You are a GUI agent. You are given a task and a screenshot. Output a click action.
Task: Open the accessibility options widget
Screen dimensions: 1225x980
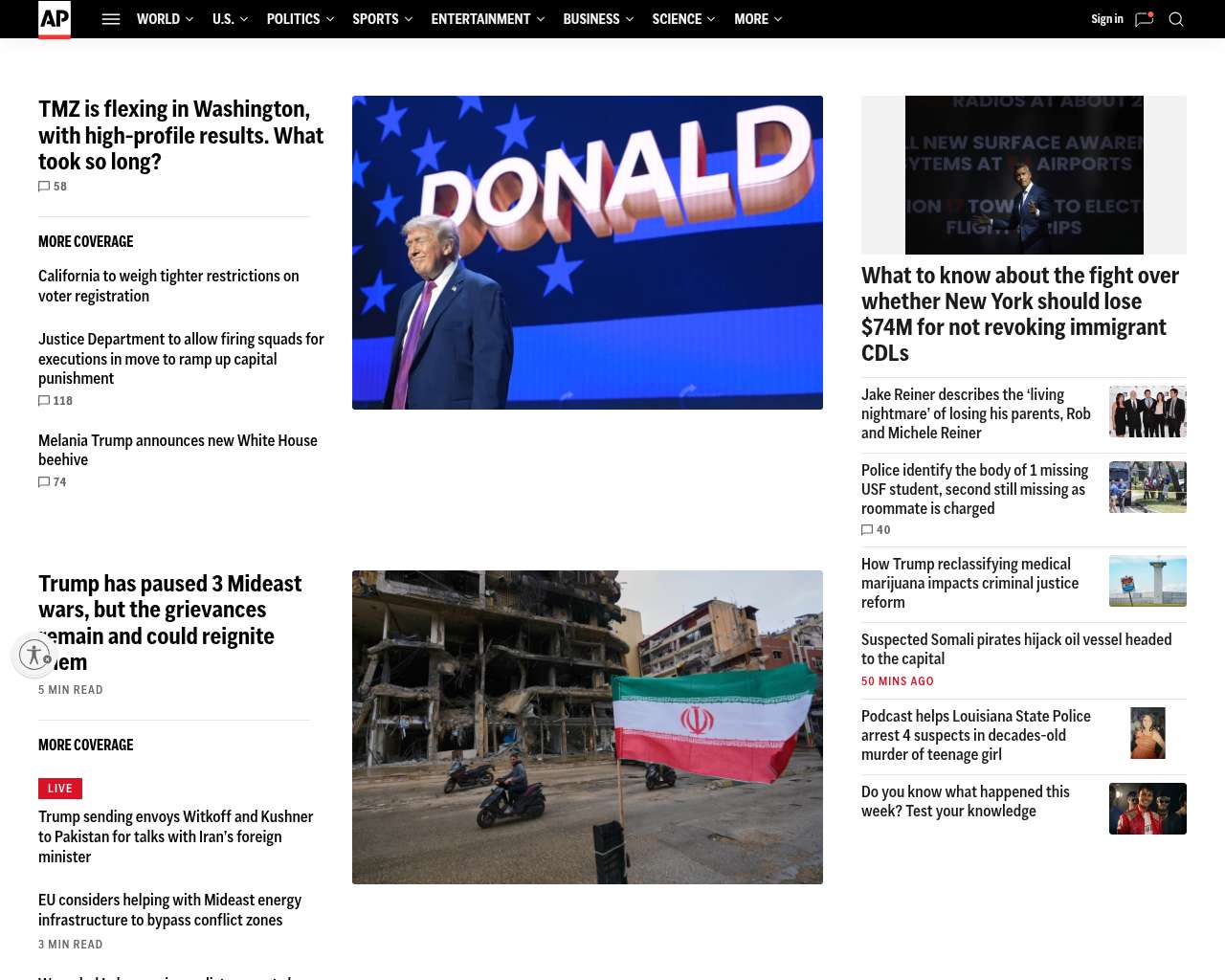[34, 655]
